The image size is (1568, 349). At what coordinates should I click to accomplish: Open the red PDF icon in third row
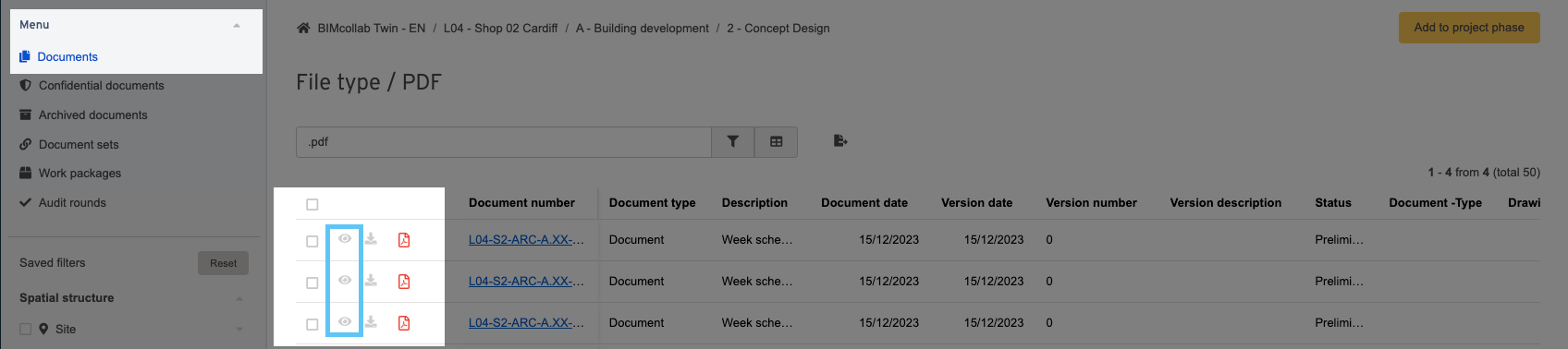tap(404, 323)
